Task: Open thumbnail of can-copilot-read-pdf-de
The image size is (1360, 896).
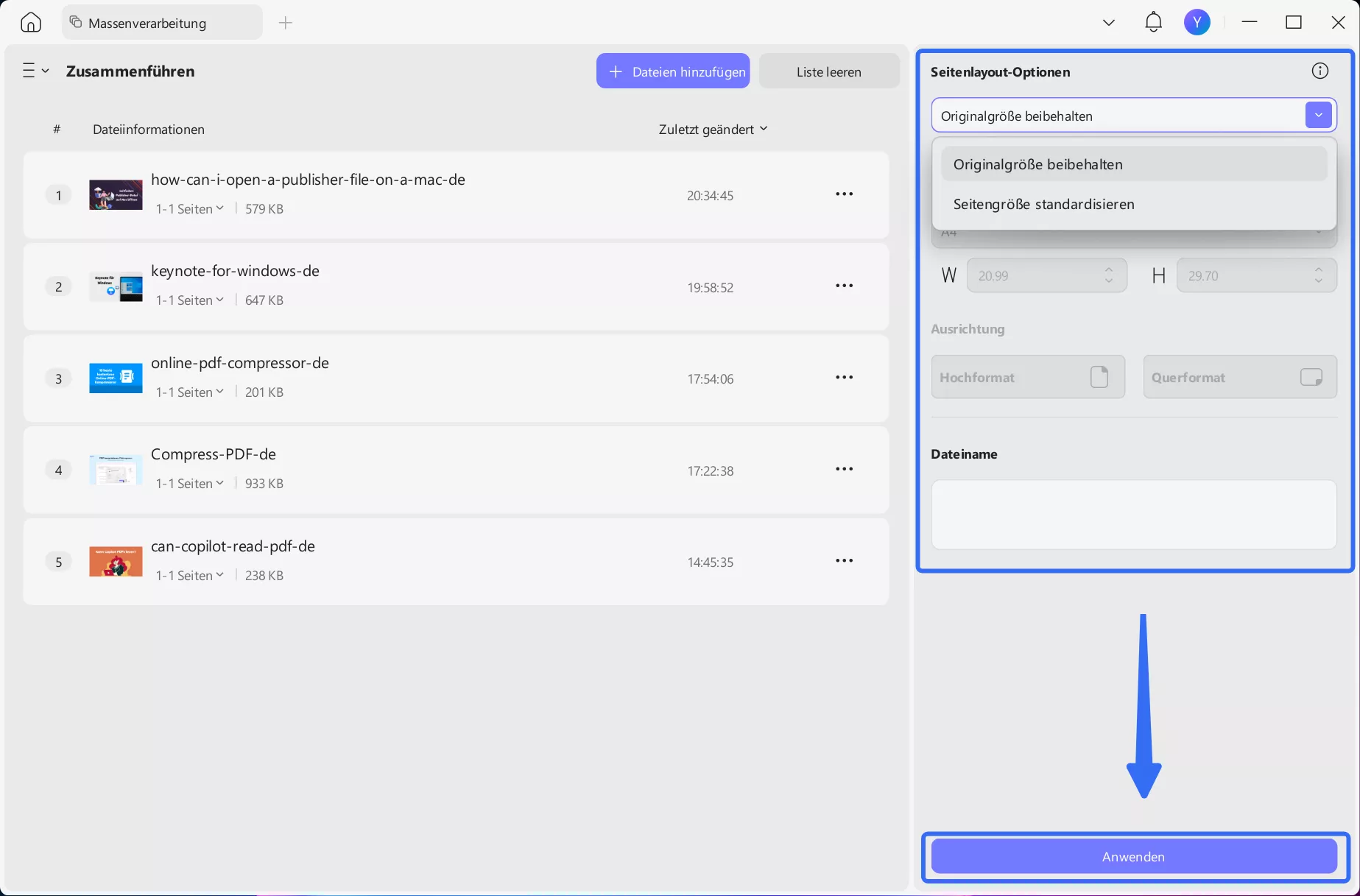Action: (x=116, y=562)
